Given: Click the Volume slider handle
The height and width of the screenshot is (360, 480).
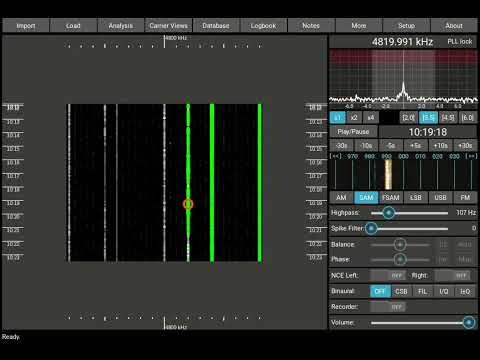Looking at the screenshot, I should [469, 322].
